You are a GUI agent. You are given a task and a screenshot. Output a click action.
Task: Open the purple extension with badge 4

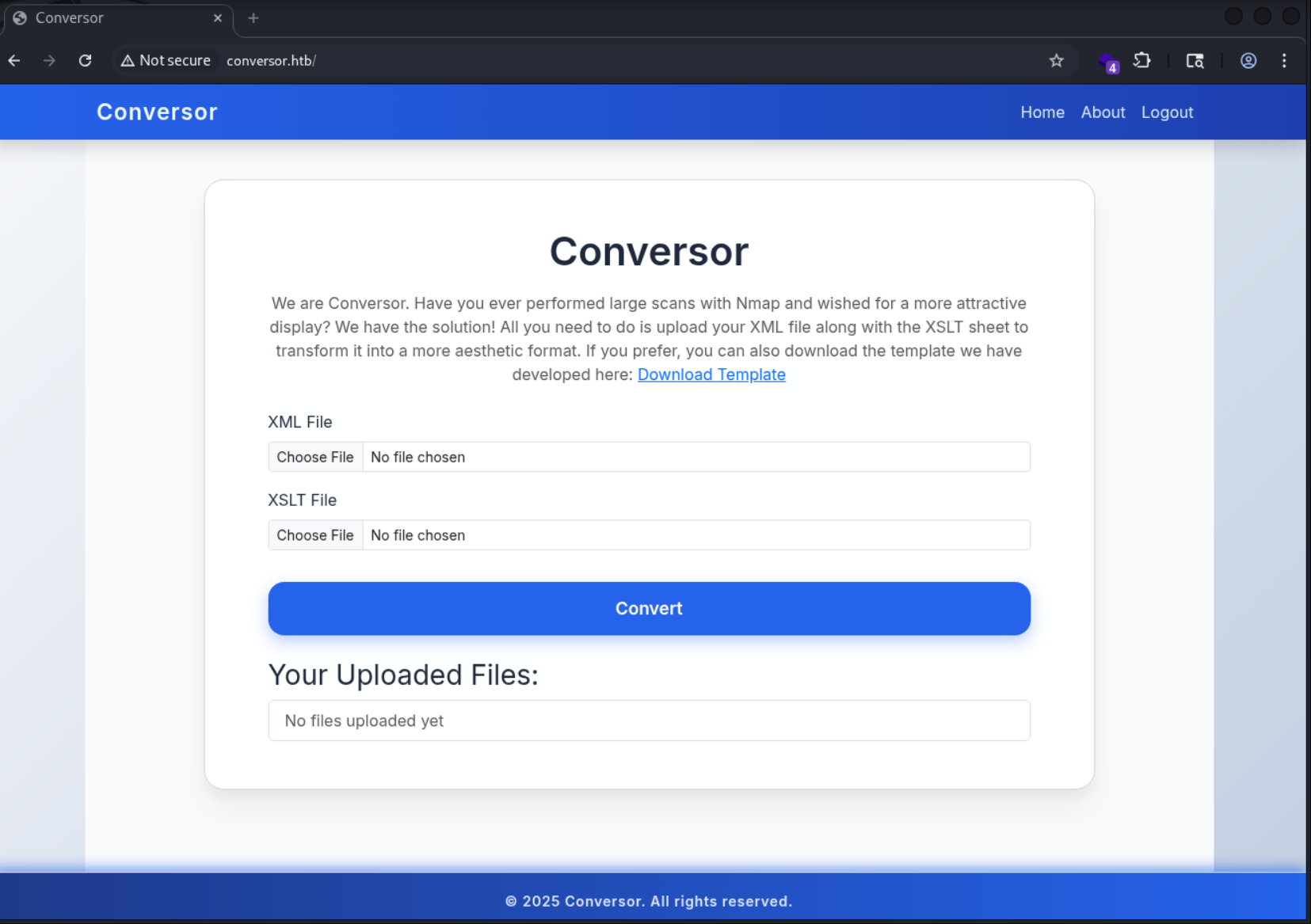(x=1107, y=61)
